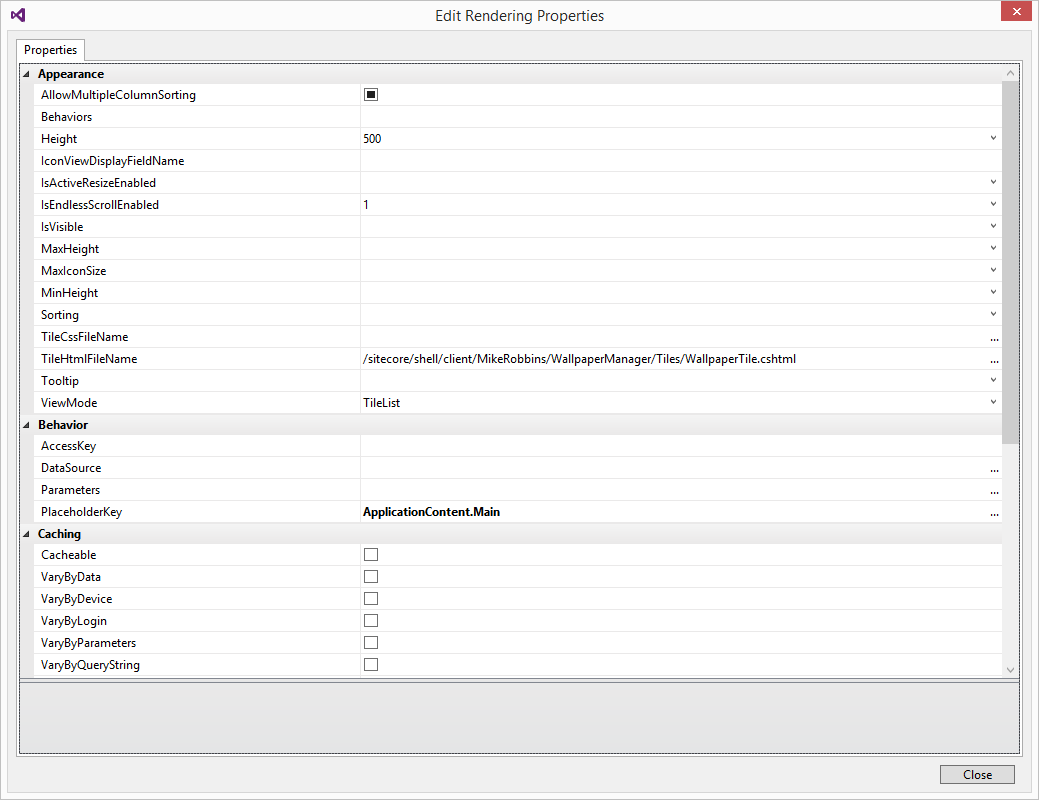Click the Close button
This screenshot has height=800, width=1039.
tap(977, 774)
